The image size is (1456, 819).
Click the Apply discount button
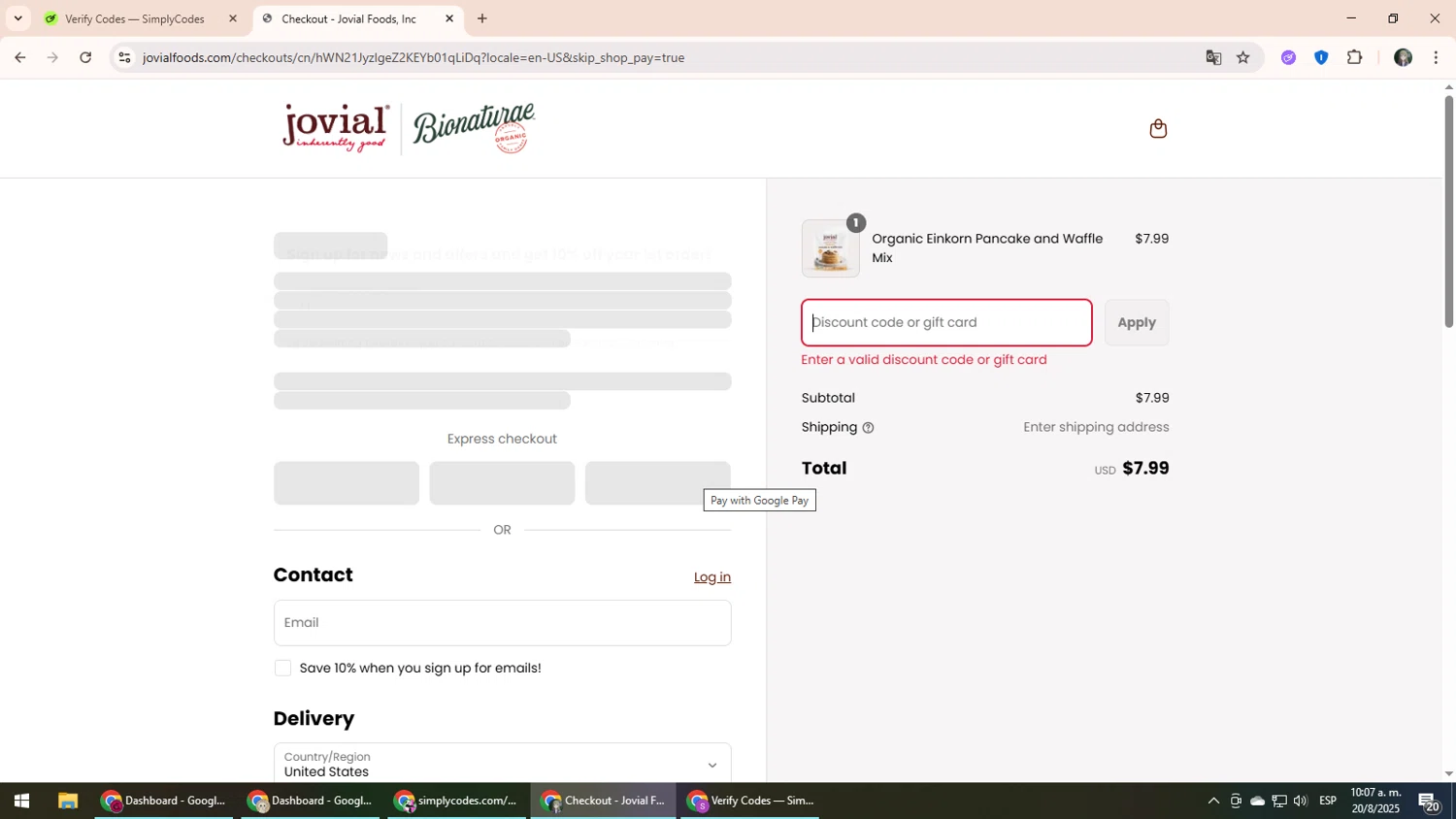1137,323
